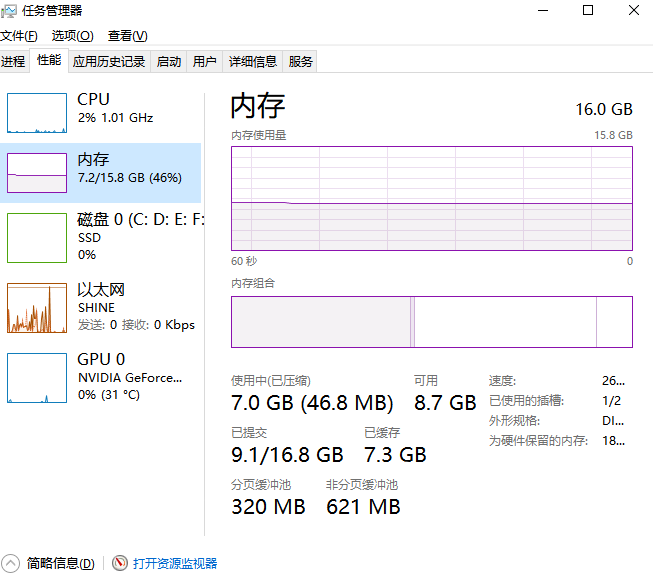
Task: Select the Memory mini graph thumbnail
Action: click(37, 172)
